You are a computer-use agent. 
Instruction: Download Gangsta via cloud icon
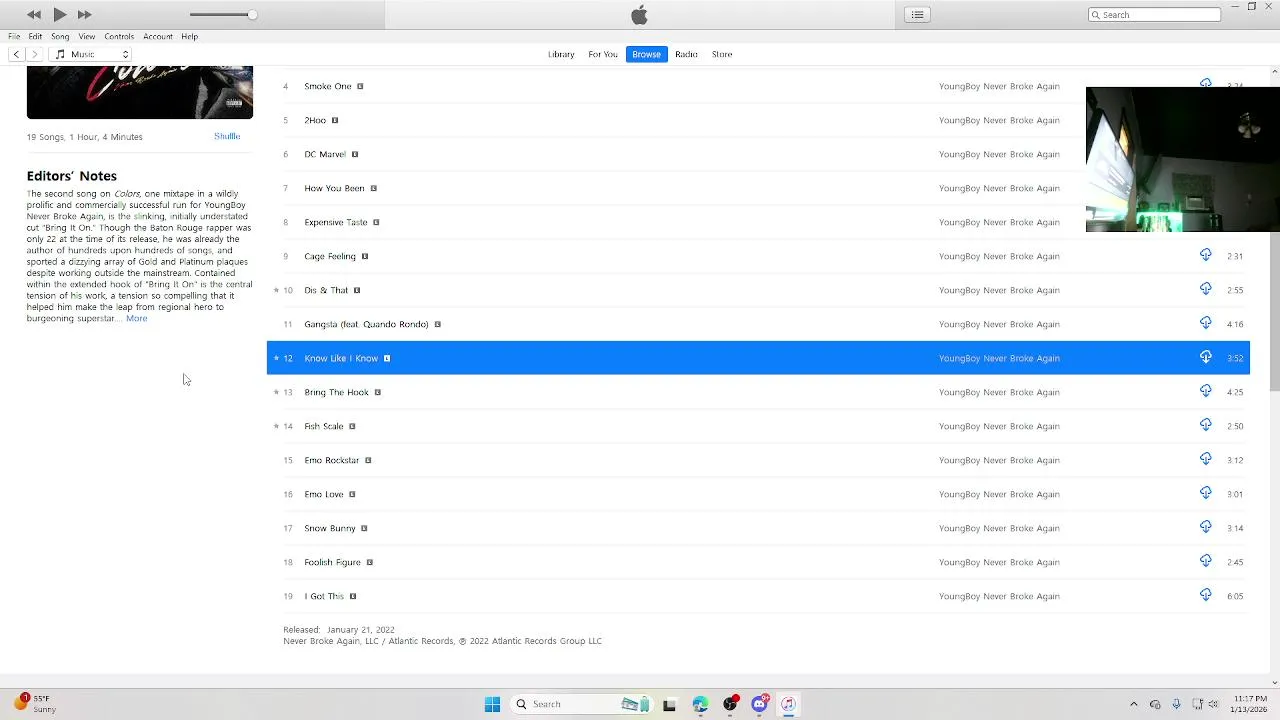click(x=1205, y=323)
